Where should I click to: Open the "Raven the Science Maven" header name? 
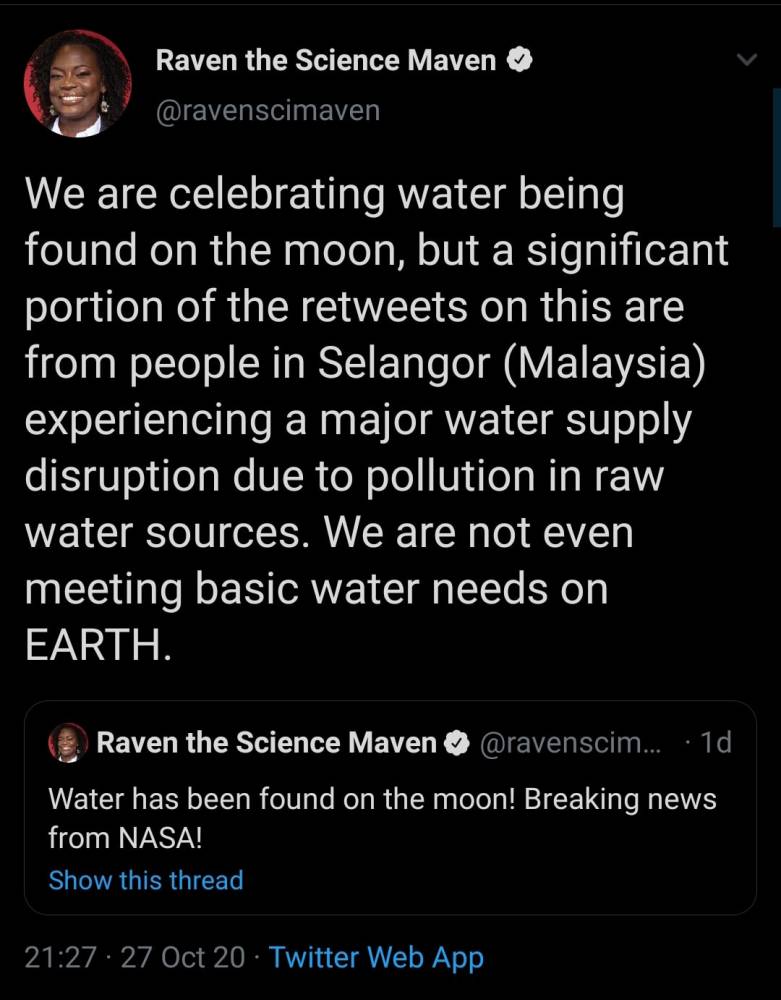(326, 61)
